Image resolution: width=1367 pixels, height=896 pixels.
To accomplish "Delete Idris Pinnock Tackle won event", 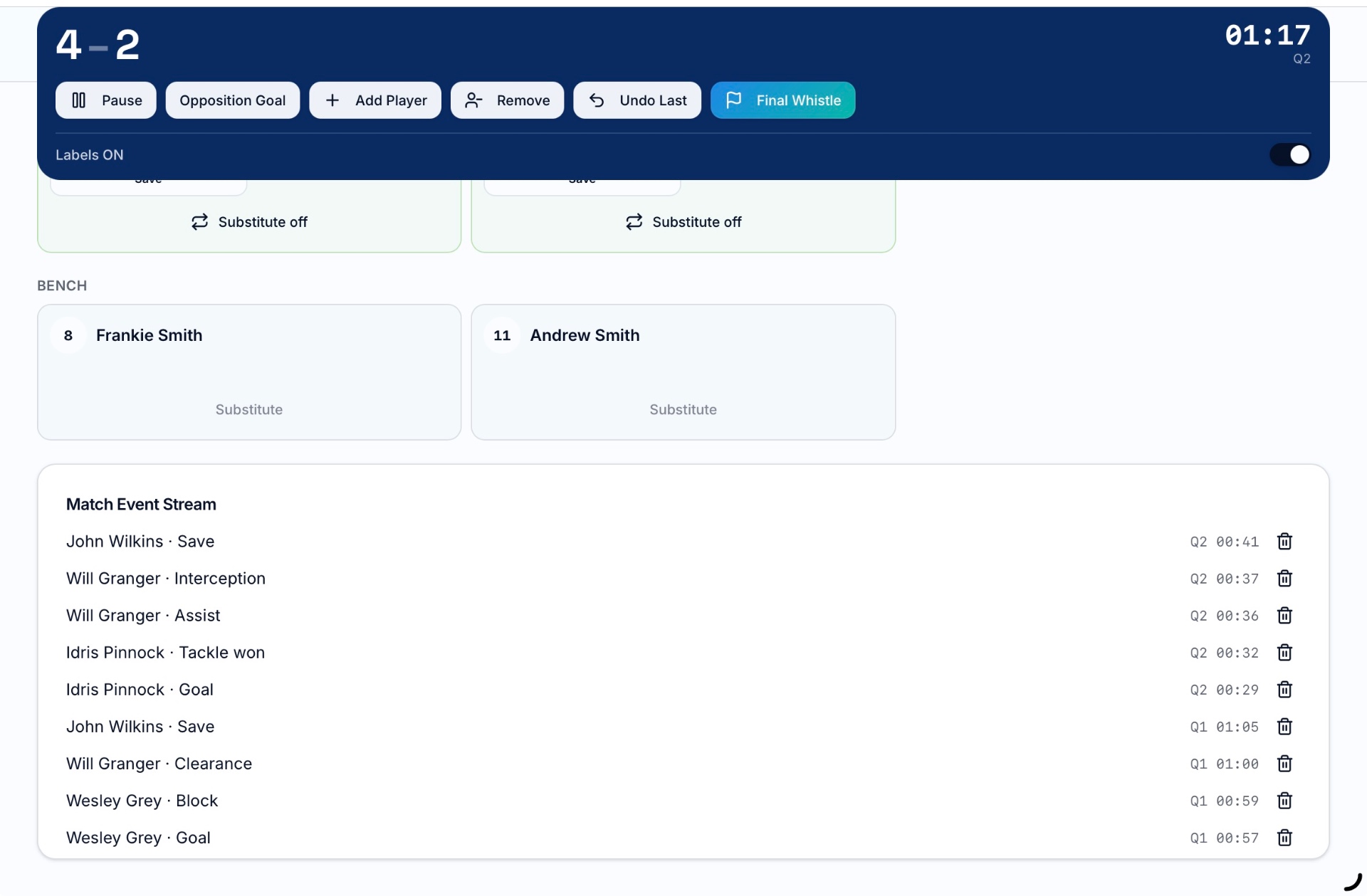I will 1284,653.
